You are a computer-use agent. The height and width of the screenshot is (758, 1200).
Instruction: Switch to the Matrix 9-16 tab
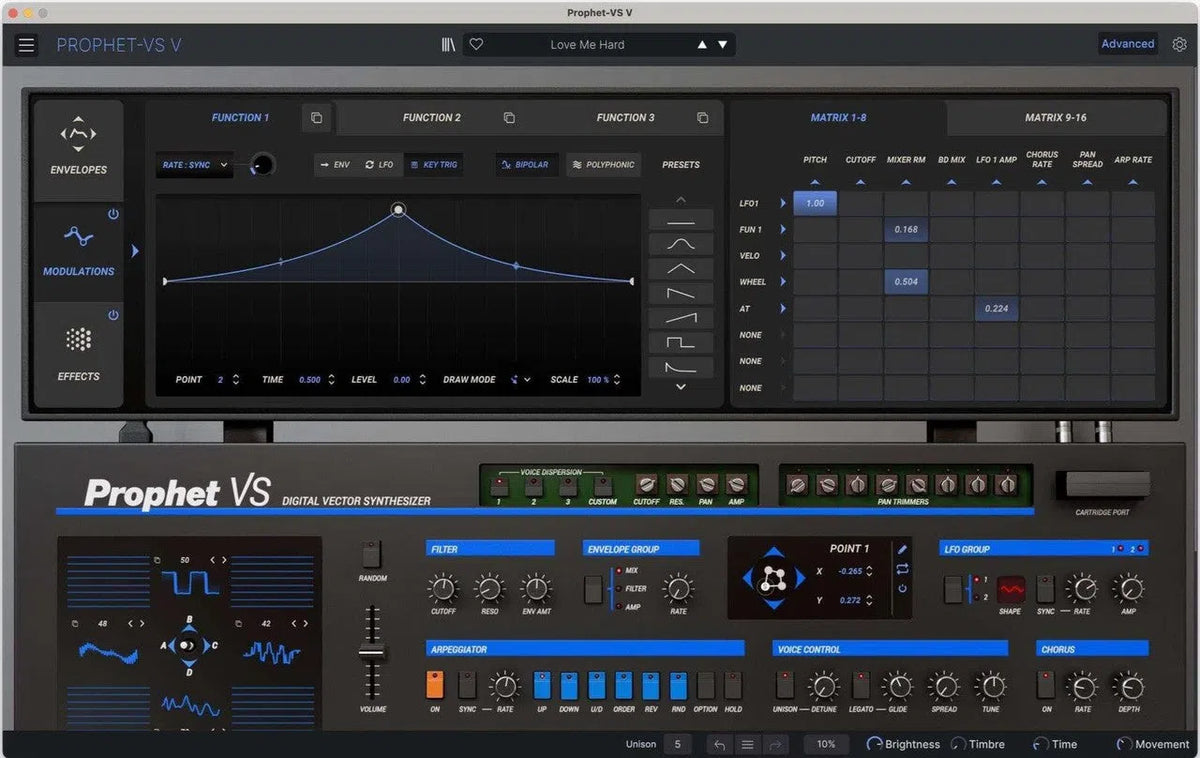[1055, 118]
